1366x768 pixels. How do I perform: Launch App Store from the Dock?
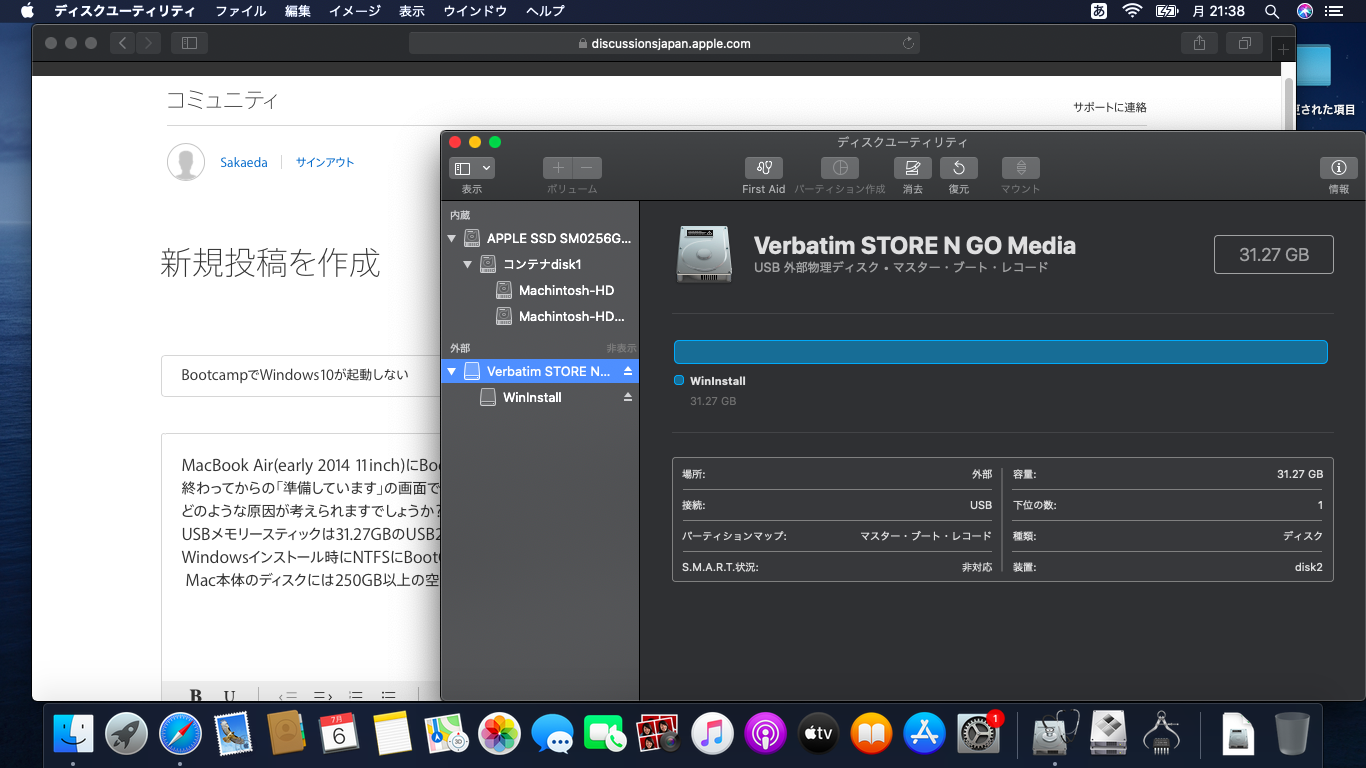[x=925, y=734]
